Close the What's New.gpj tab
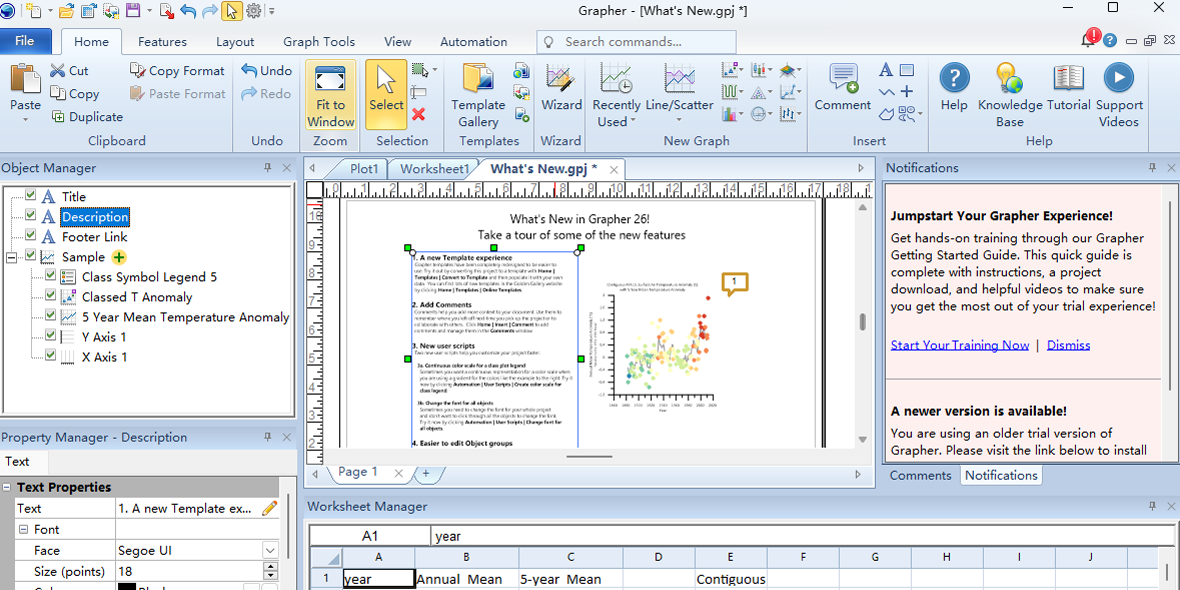Screen dimensions: 1180x590 click(x=614, y=169)
